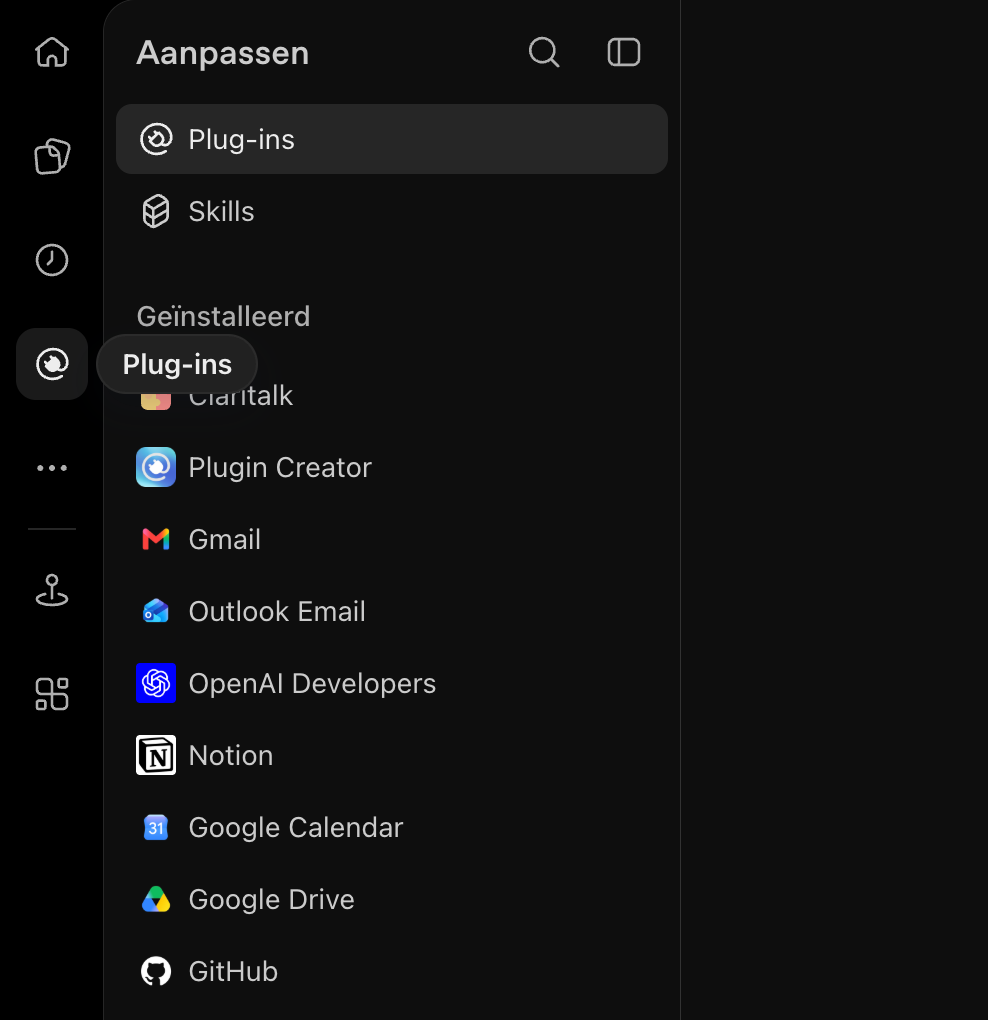Image resolution: width=988 pixels, height=1020 pixels.
Task: Open the grid apps icon in rail
Action: tap(52, 694)
